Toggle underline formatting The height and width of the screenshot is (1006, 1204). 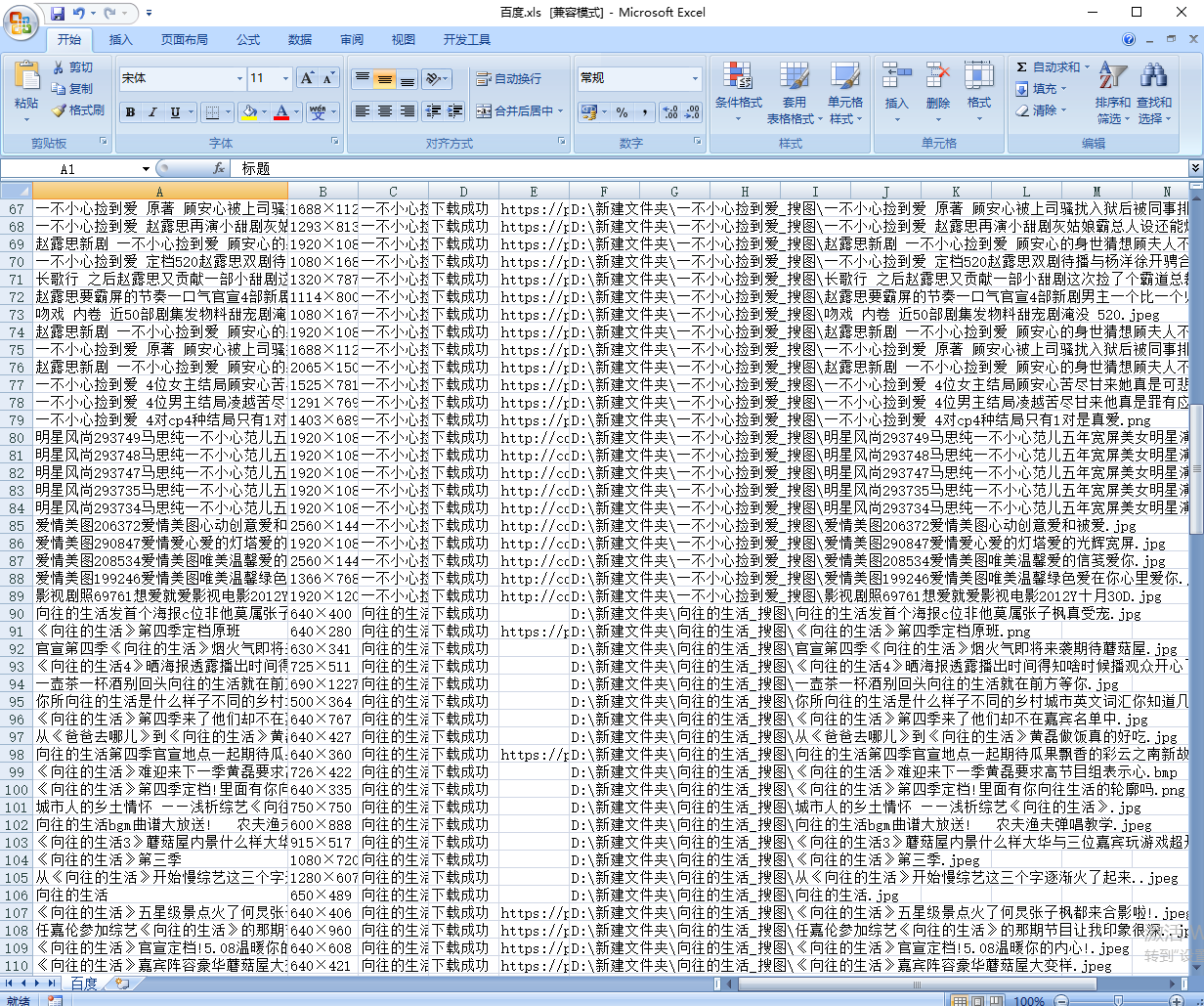[x=175, y=112]
